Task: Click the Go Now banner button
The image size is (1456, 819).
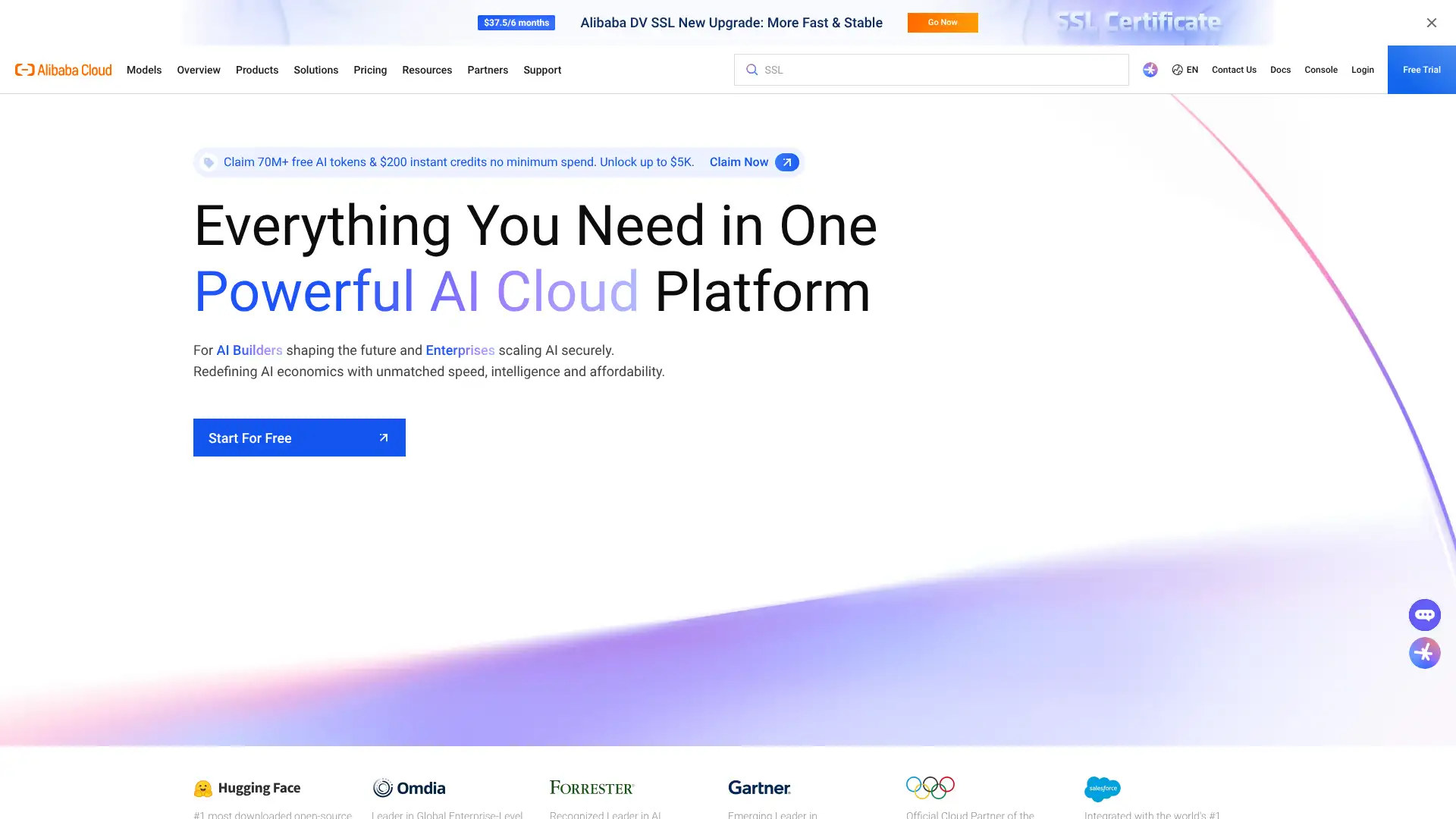Action: 943,23
